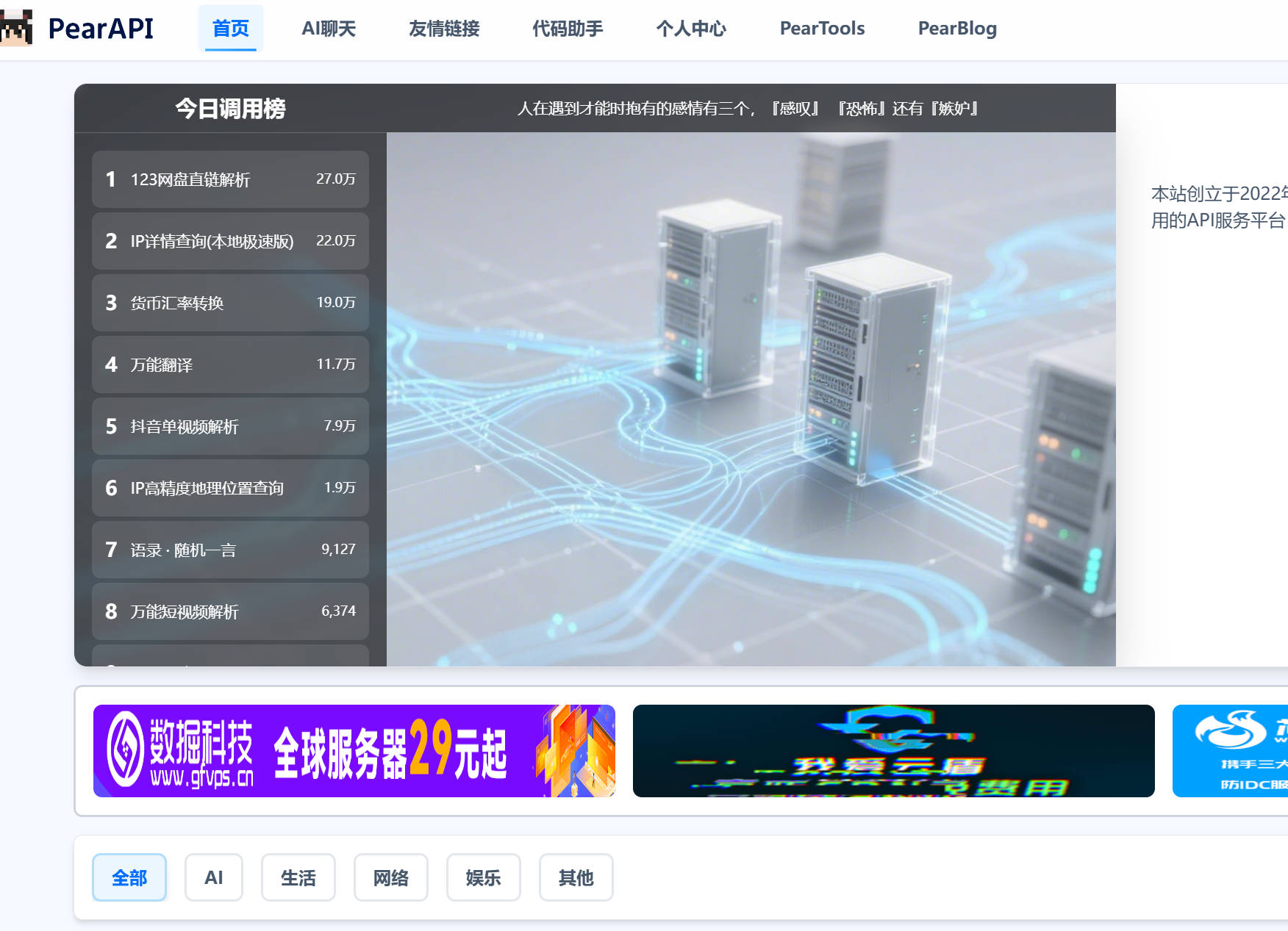
Task: Click the server rack hero image
Action: click(x=751, y=399)
